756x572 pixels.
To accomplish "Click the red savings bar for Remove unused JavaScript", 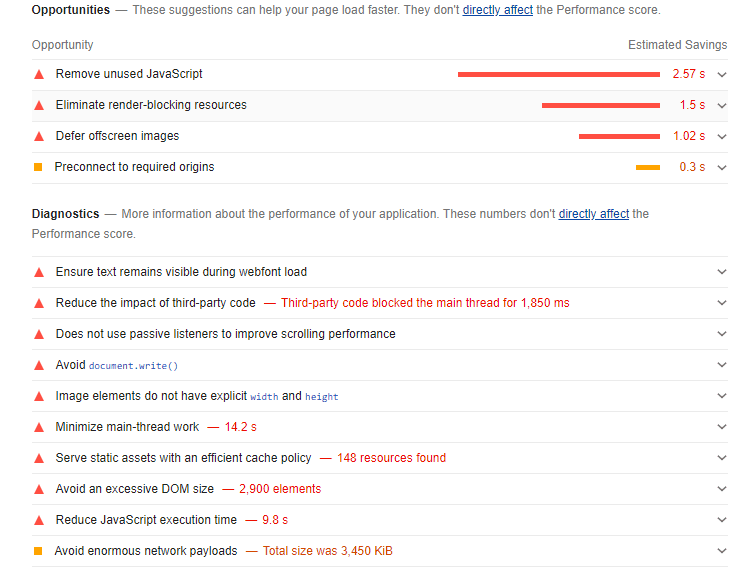I will point(558,74).
